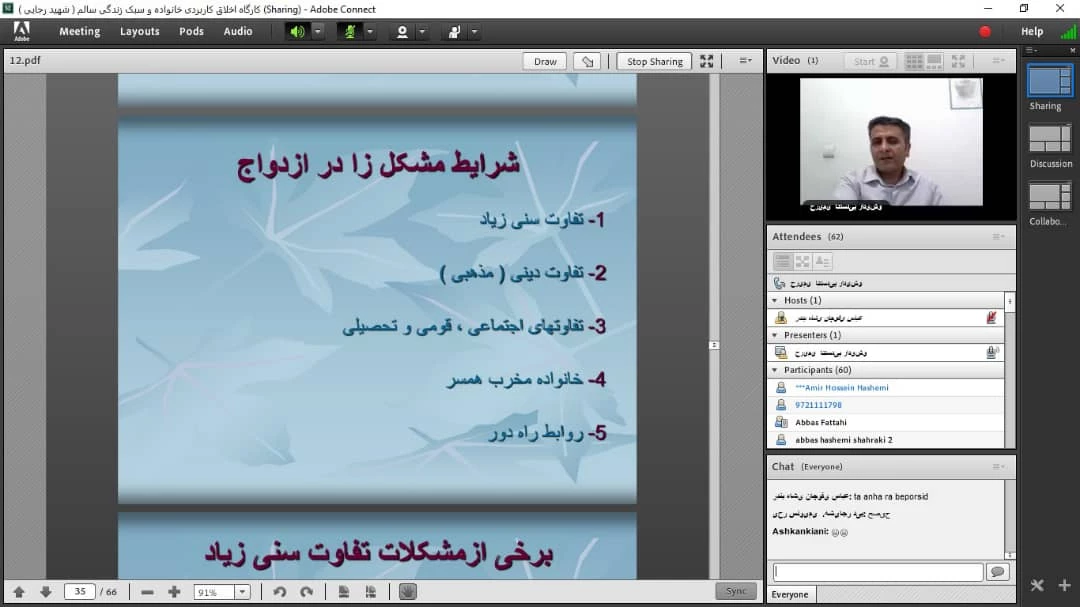Image resolution: width=1080 pixels, height=607 pixels.
Task: Toggle full screen for the Share pod
Action: pos(707,61)
